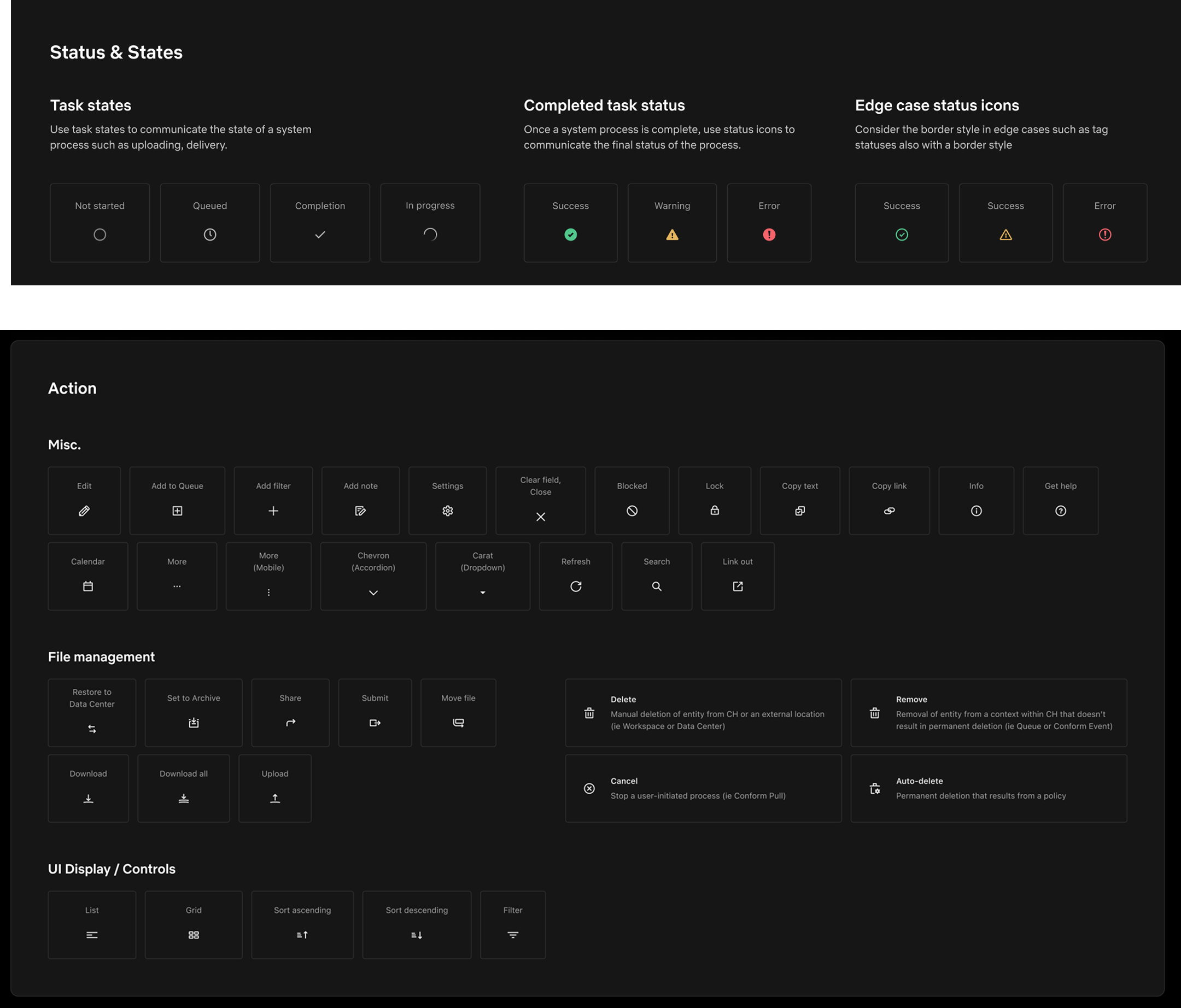Click the Cancel circled-x icon
Screen dimensions: 1181x1008
point(589,789)
